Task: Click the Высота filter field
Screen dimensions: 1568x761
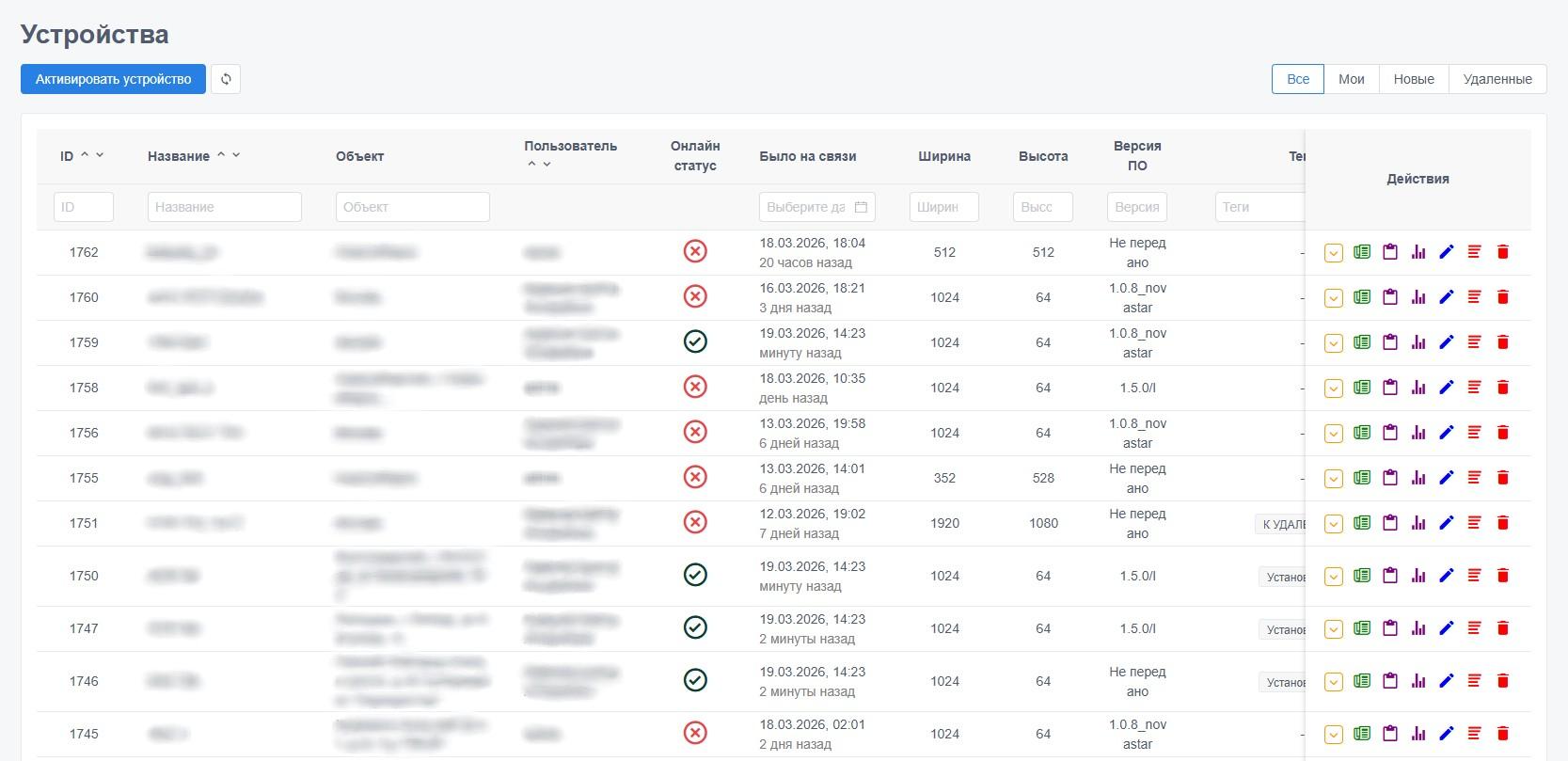Action: pyautogui.click(x=1043, y=207)
